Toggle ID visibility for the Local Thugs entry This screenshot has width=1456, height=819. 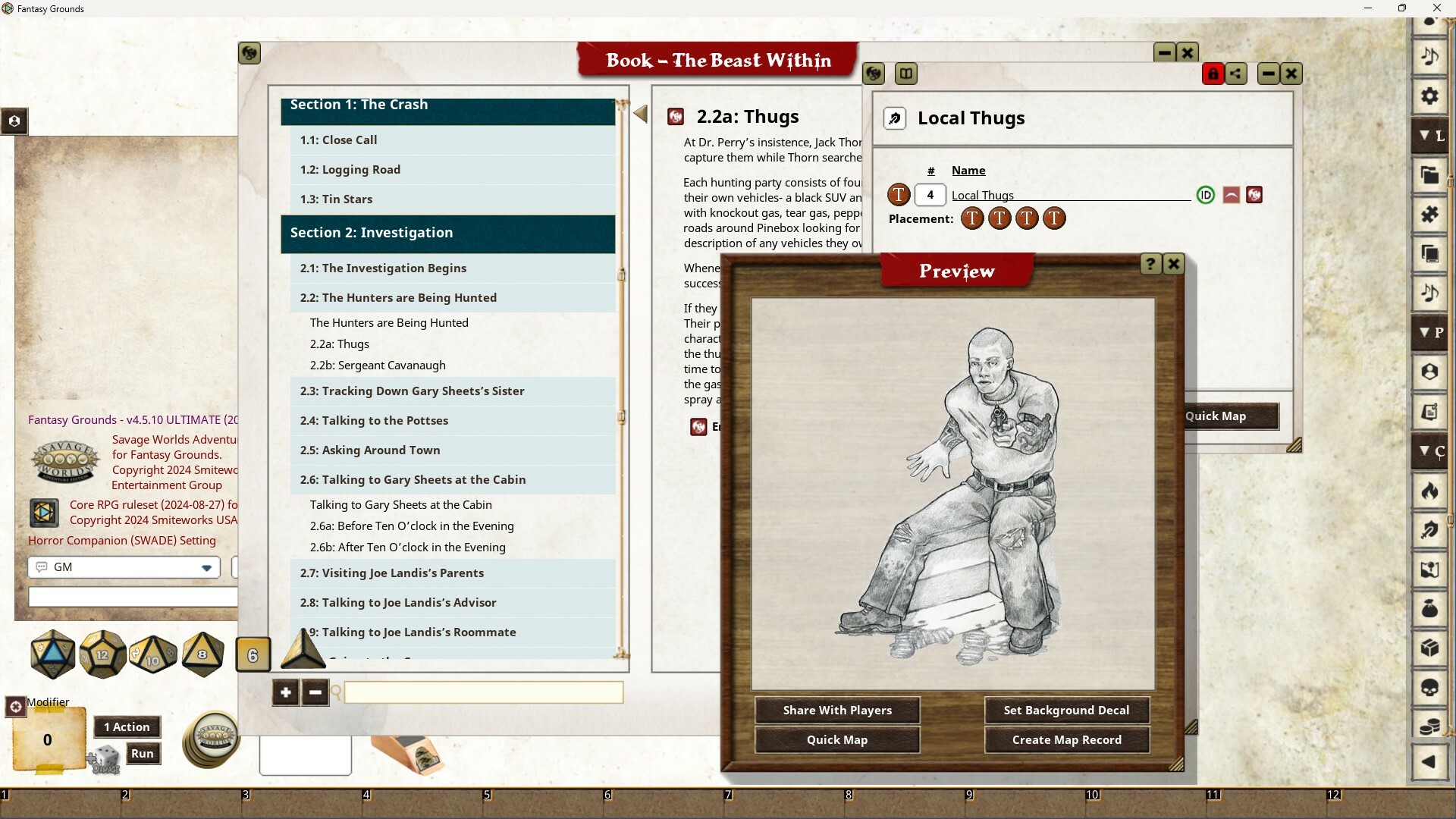1205,195
